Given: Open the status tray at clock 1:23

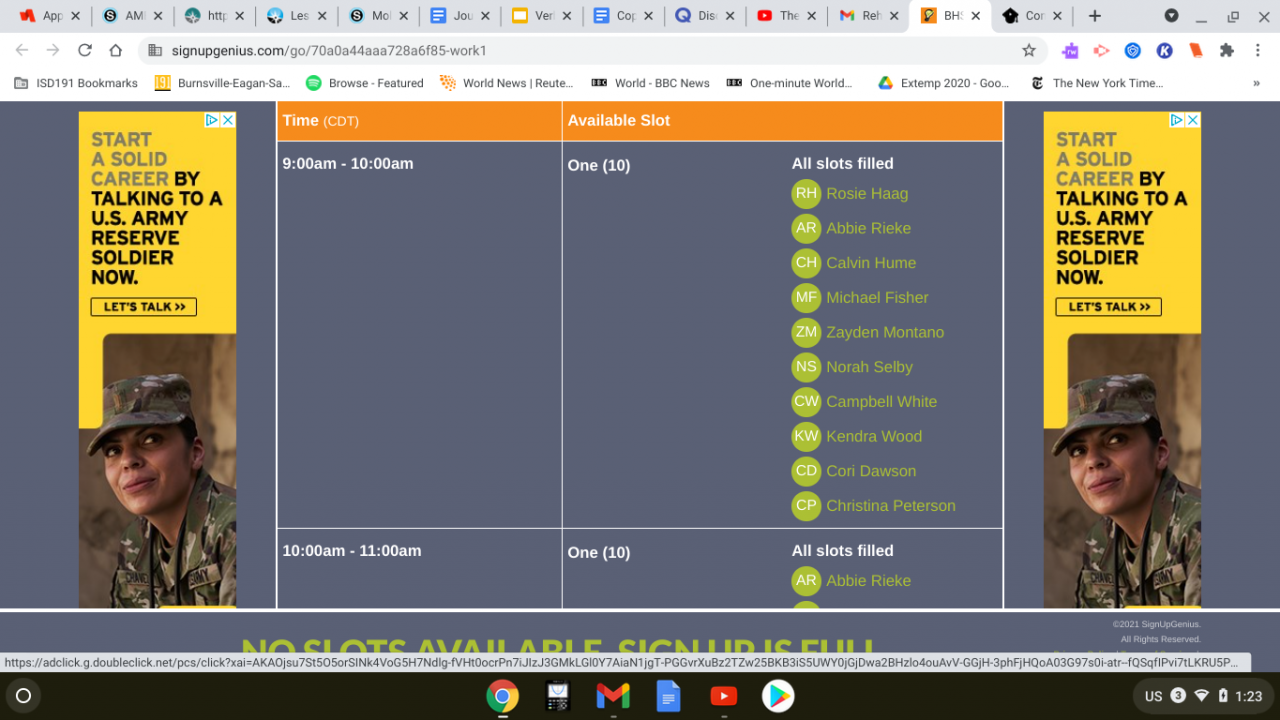Looking at the screenshot, I should [1249, 696].
